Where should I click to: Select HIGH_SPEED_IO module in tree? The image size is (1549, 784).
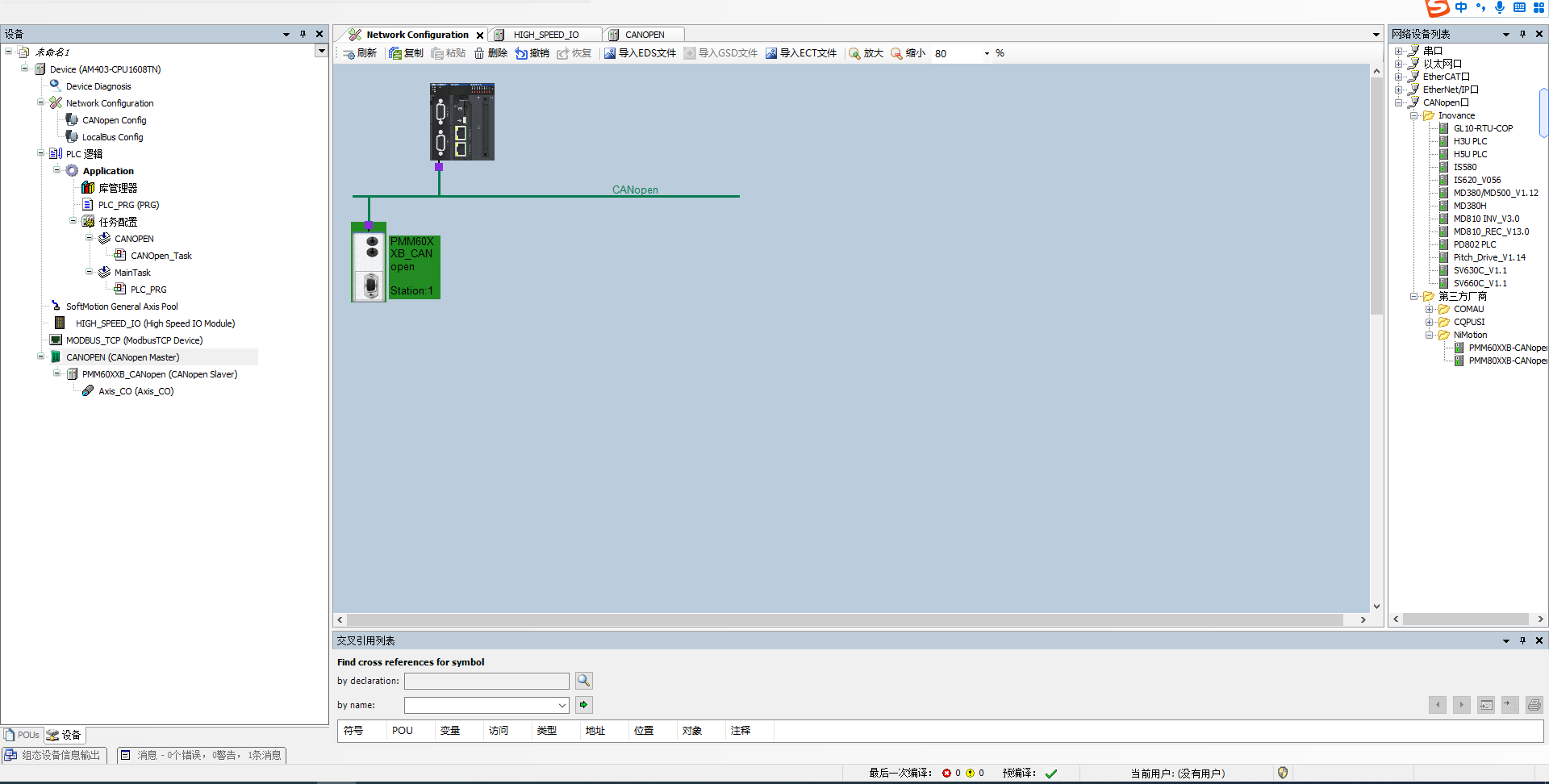point(155,323)
